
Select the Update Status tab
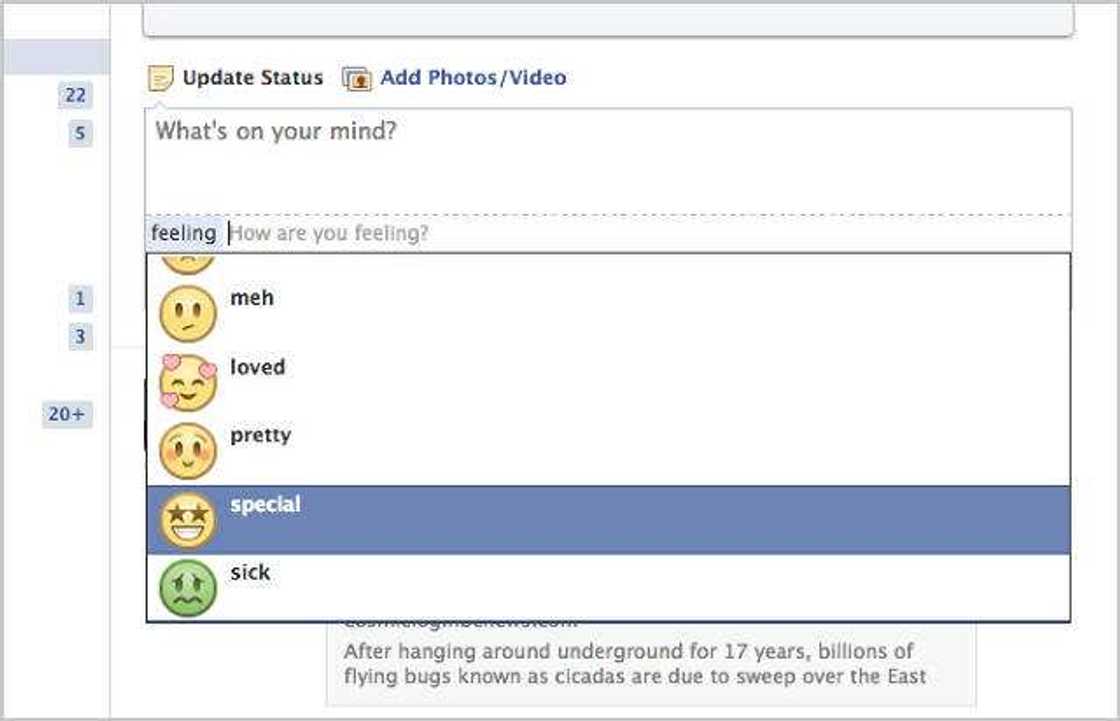tap(252, 78)
